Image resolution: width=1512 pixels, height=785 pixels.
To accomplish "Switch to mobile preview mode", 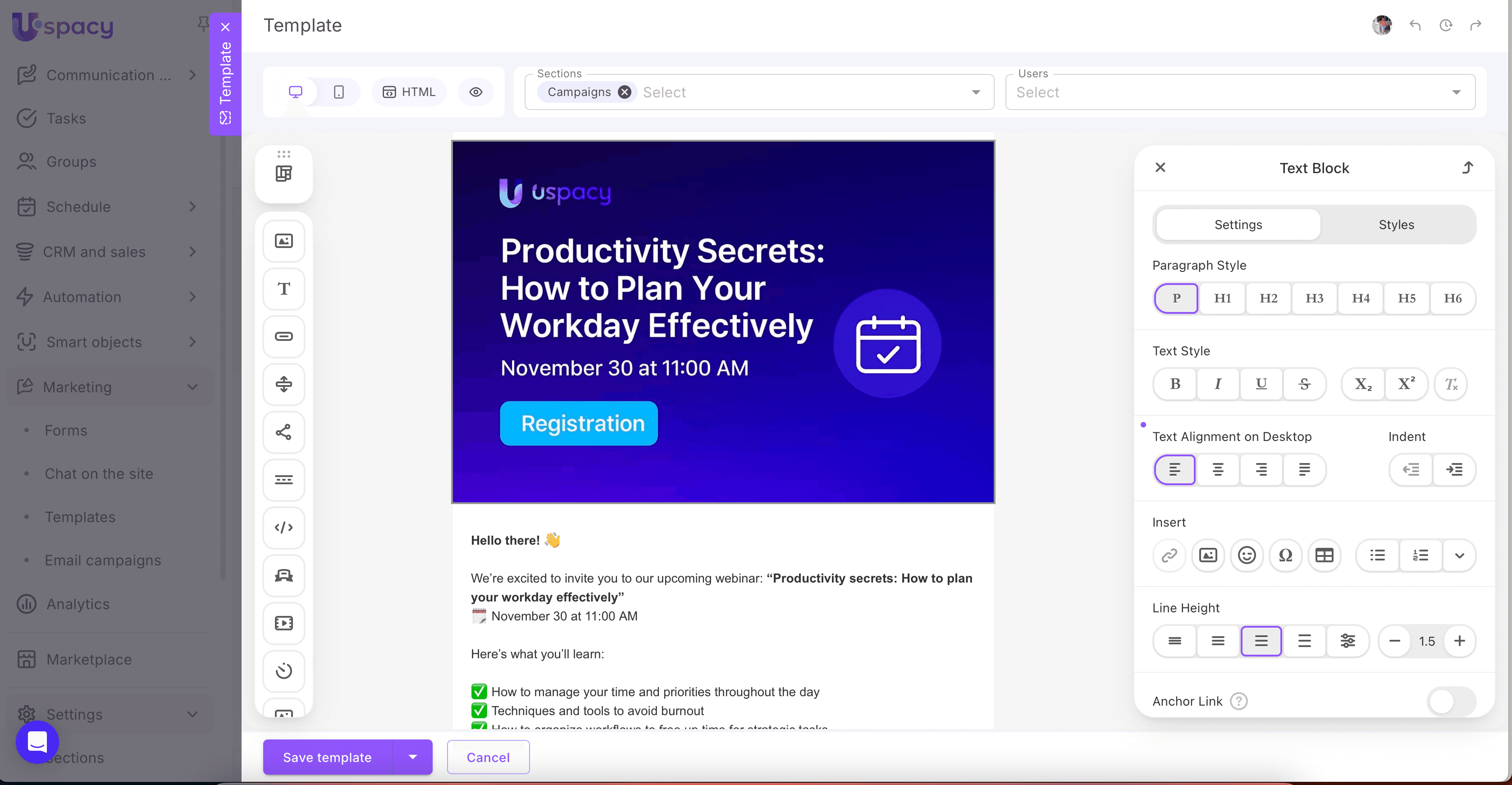I will click(338, 92).
